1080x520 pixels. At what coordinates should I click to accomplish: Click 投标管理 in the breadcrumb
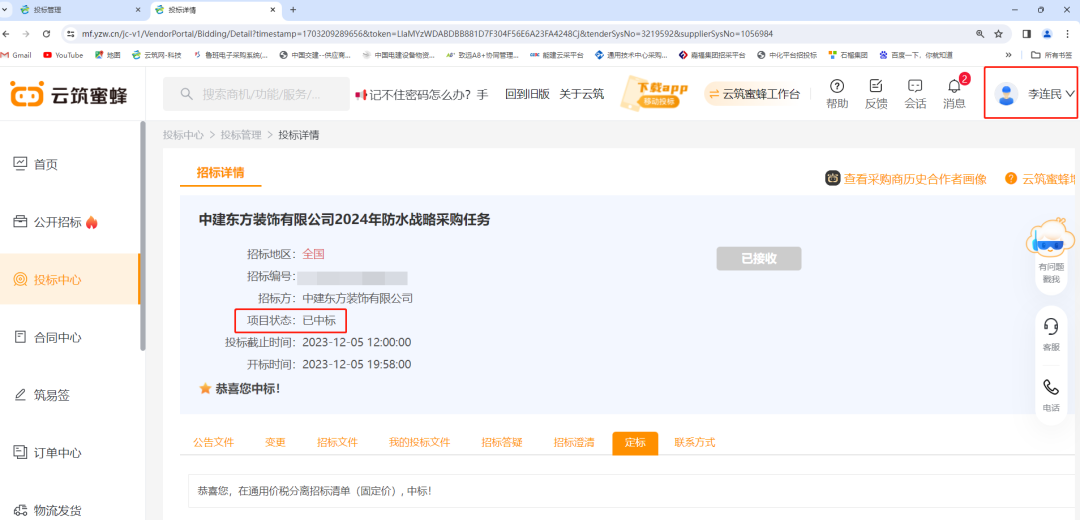click(x=241, y=135)
